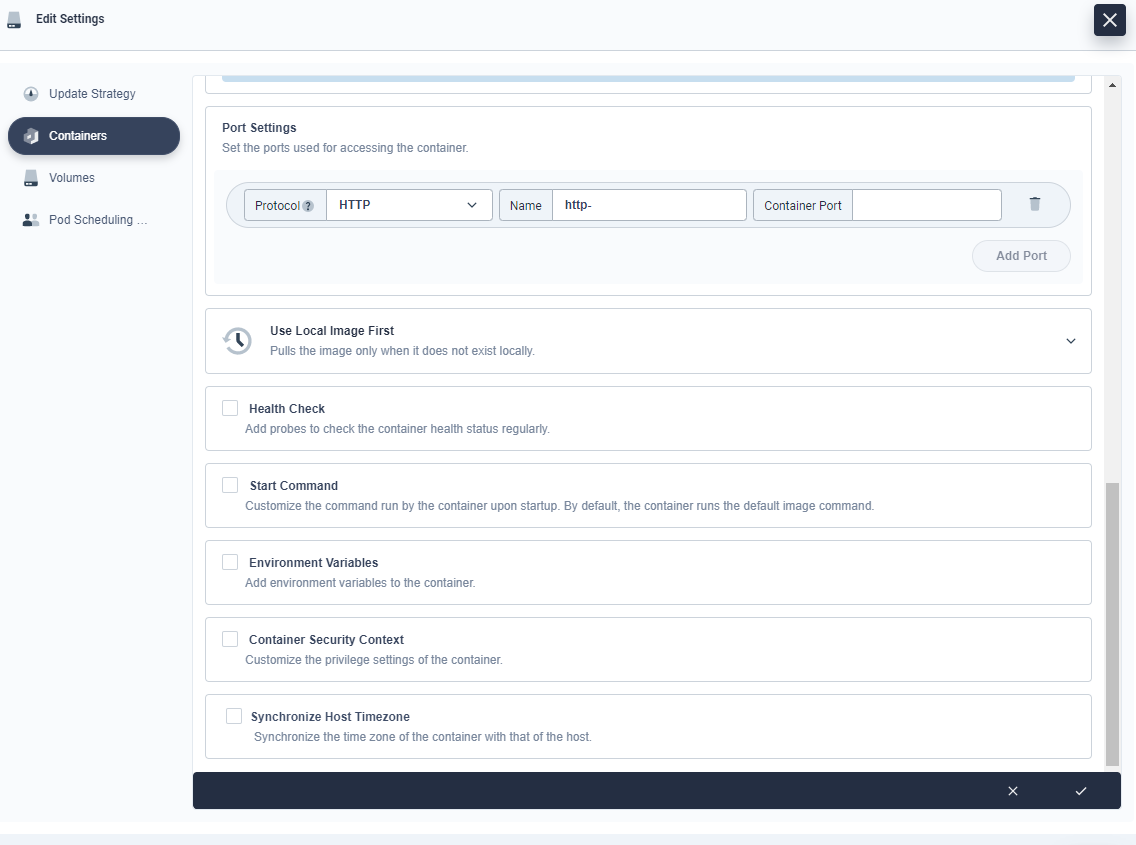Click the Update Strategy clock icon

(x=31, y=93)
